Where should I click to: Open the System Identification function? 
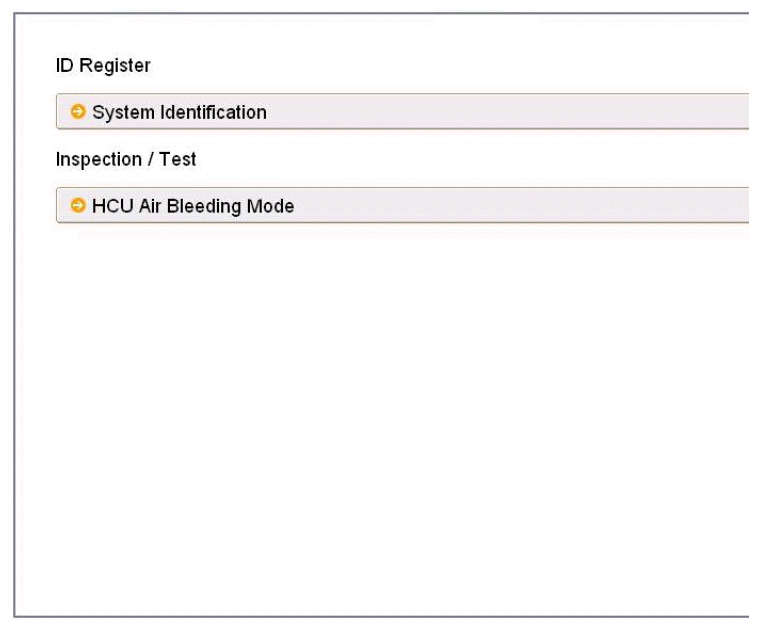tap(402, 112)
